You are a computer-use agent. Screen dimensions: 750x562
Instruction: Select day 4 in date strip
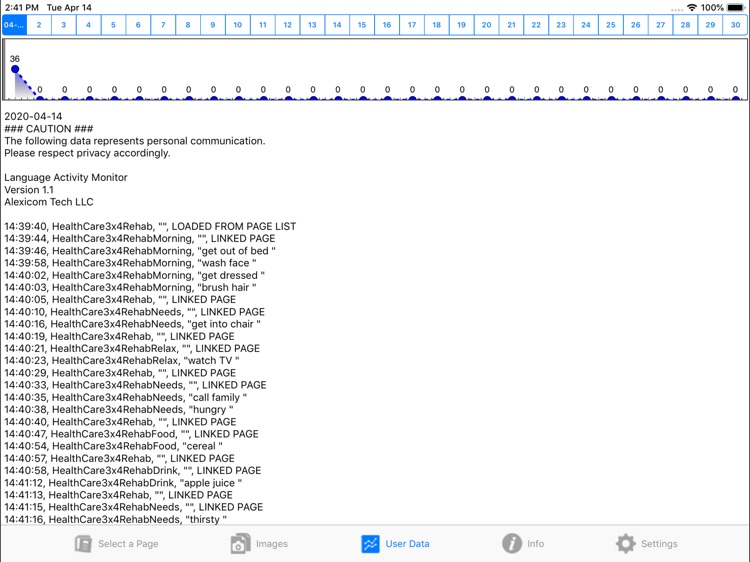[88, 25]
